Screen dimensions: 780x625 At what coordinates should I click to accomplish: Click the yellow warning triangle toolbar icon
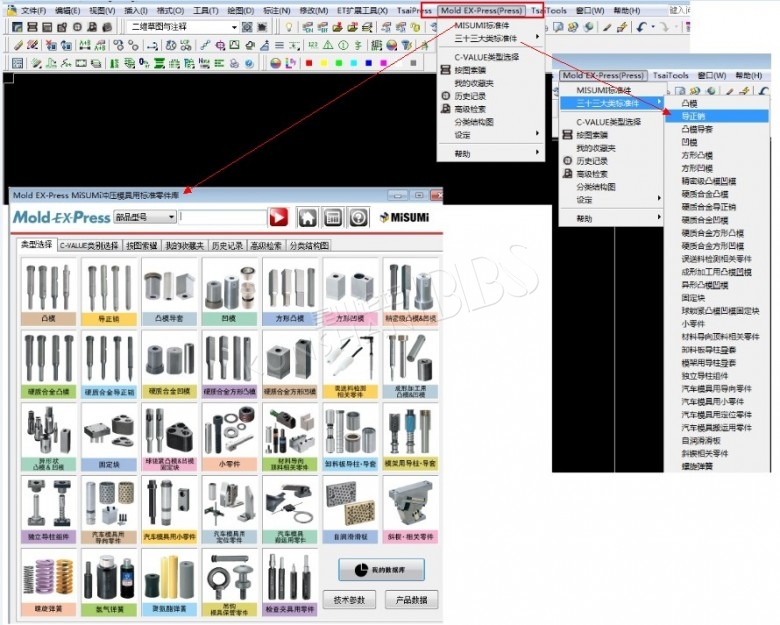(328, 45)
